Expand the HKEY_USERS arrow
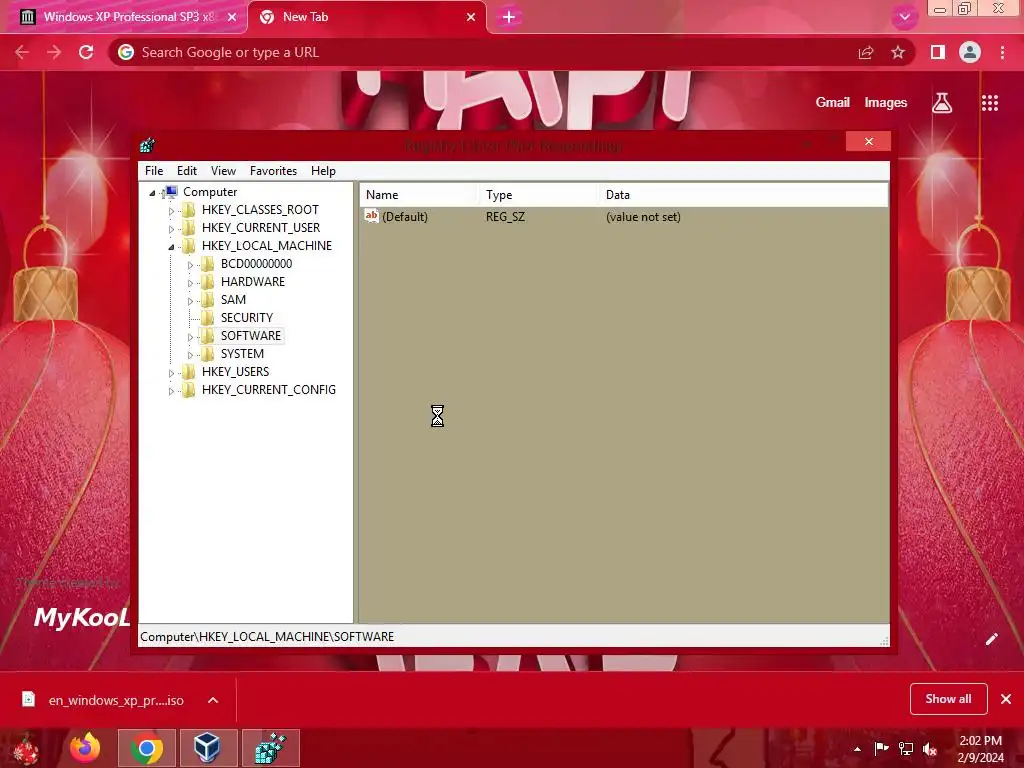This screenshot has width=1024, height=768. 171,373
